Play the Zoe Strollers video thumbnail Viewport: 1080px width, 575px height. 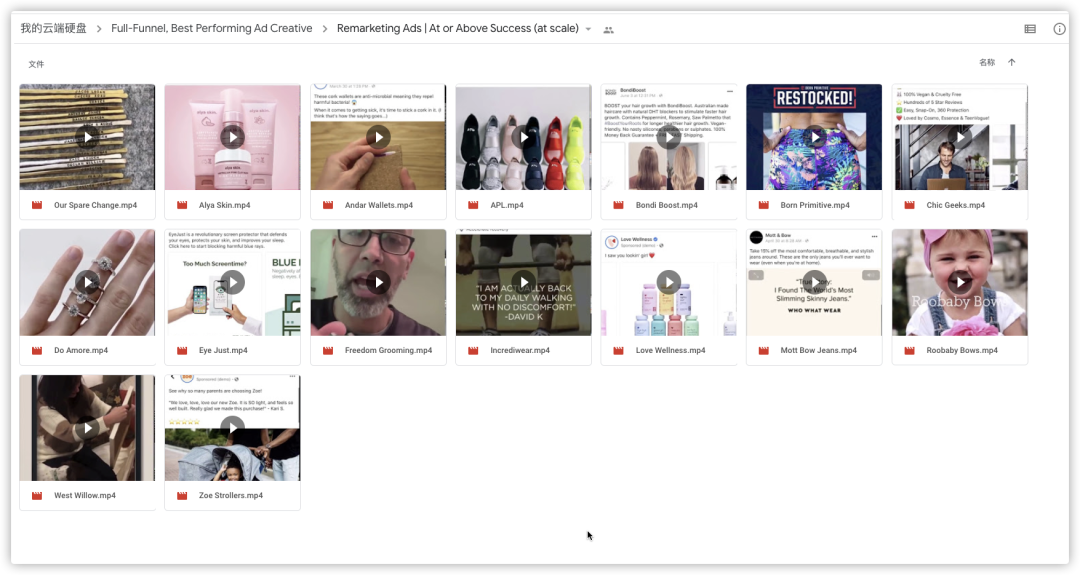(x=232, y=428)
